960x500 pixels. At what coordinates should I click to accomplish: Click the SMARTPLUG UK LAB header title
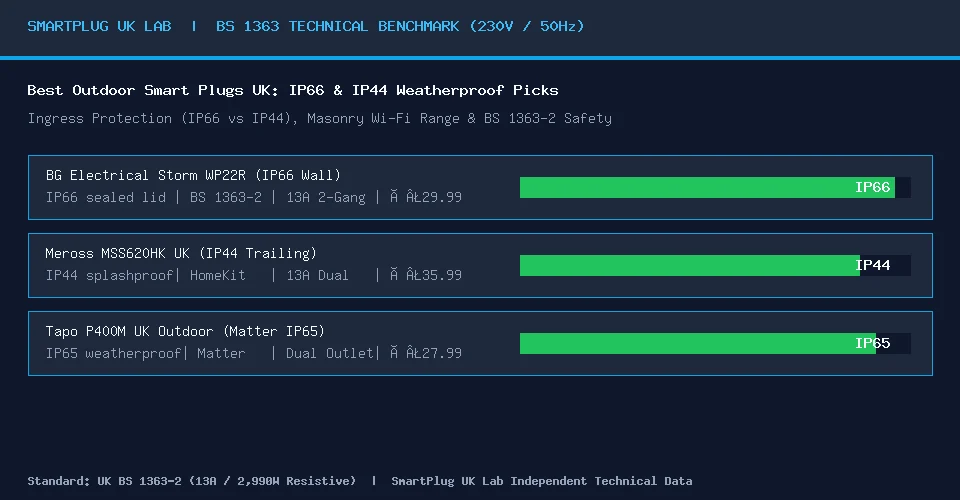99,26
